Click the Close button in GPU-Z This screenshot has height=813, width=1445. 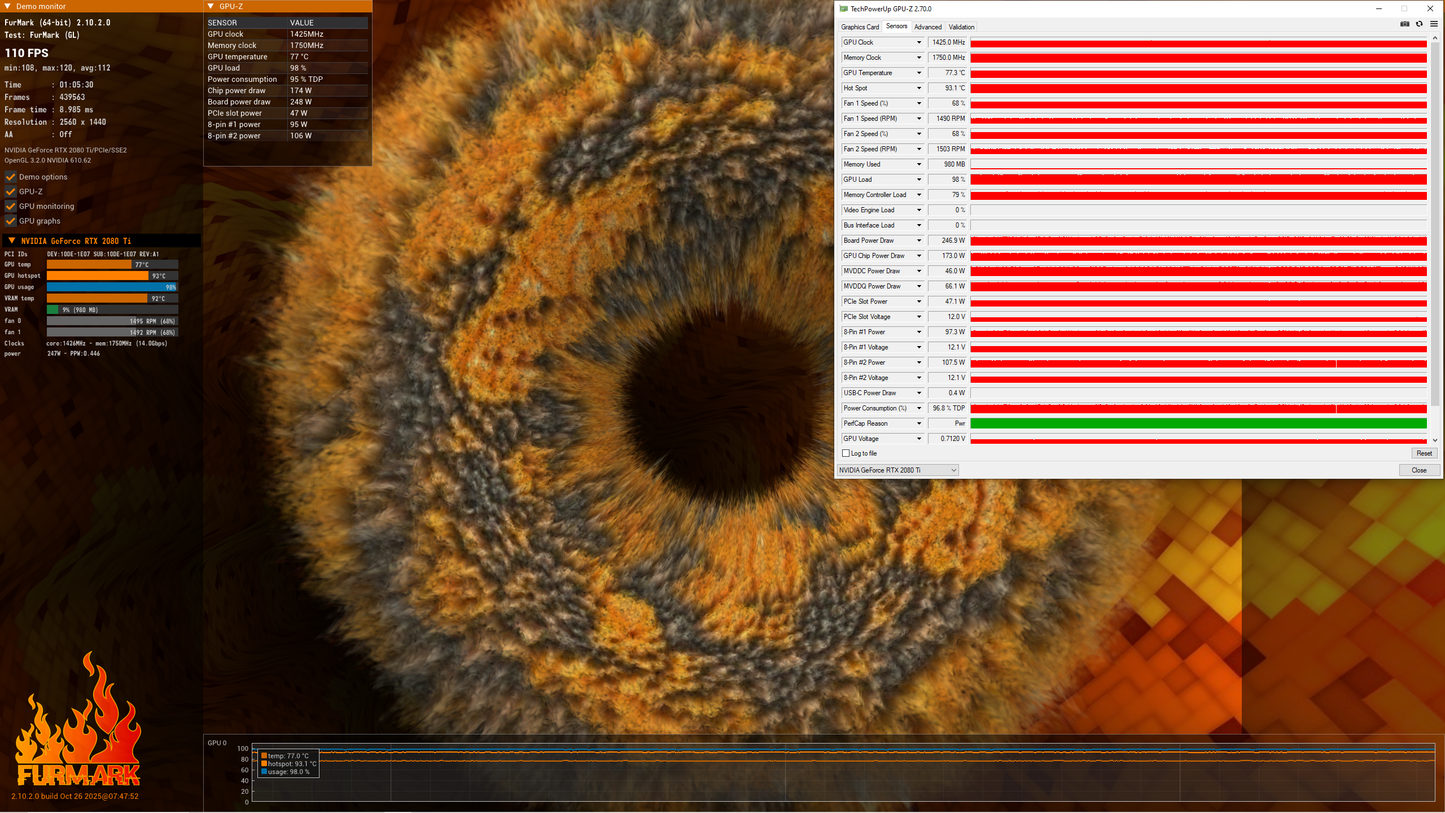[1419, 470]
